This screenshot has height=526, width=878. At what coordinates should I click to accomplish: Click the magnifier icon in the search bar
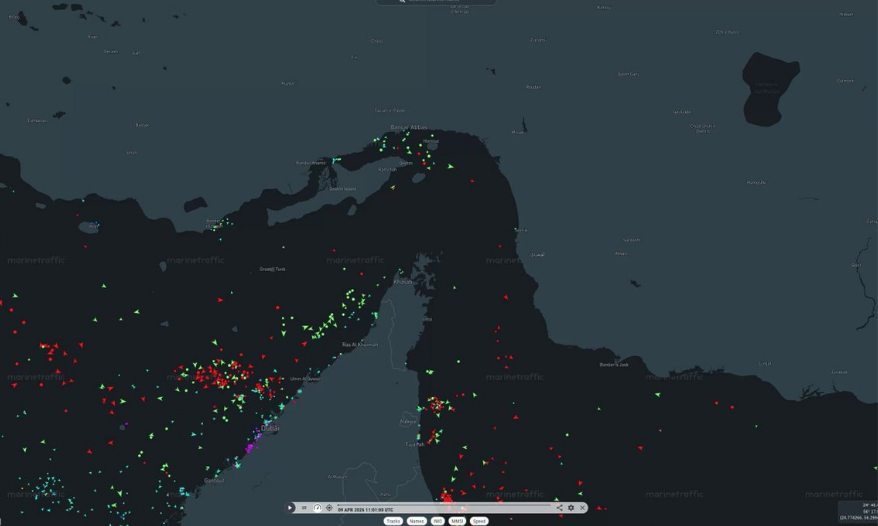click(x=402, y=1)
